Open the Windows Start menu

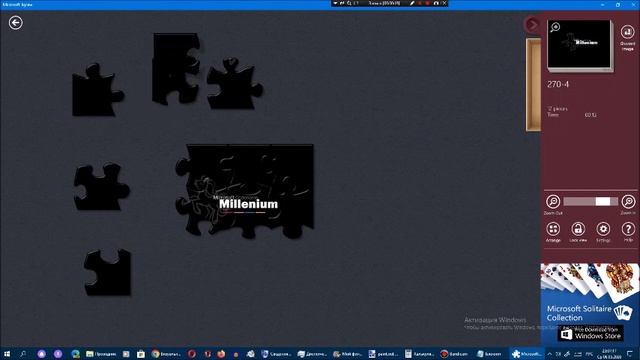coord(7,354)
